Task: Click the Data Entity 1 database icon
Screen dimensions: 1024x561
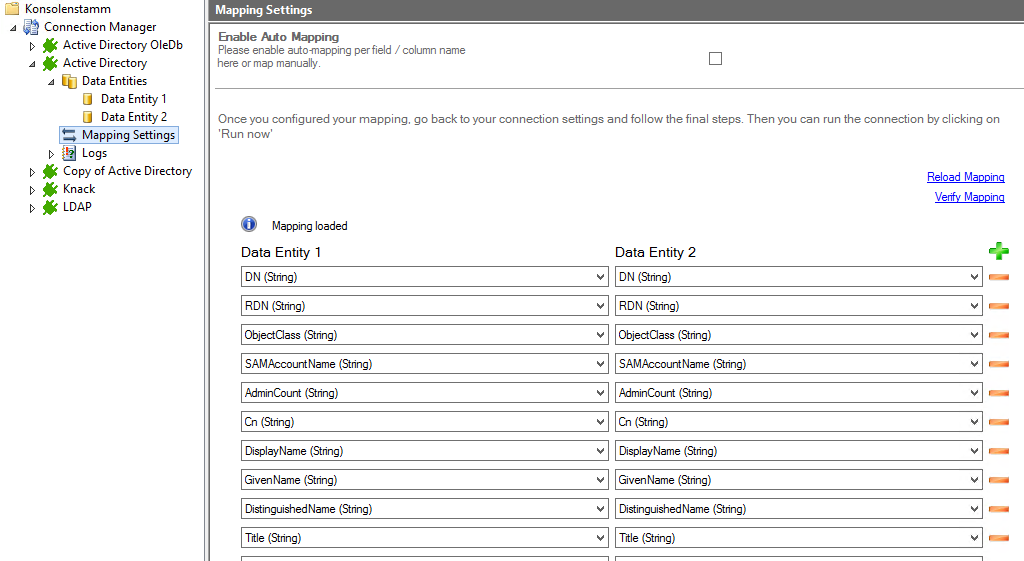Action: 88,99
